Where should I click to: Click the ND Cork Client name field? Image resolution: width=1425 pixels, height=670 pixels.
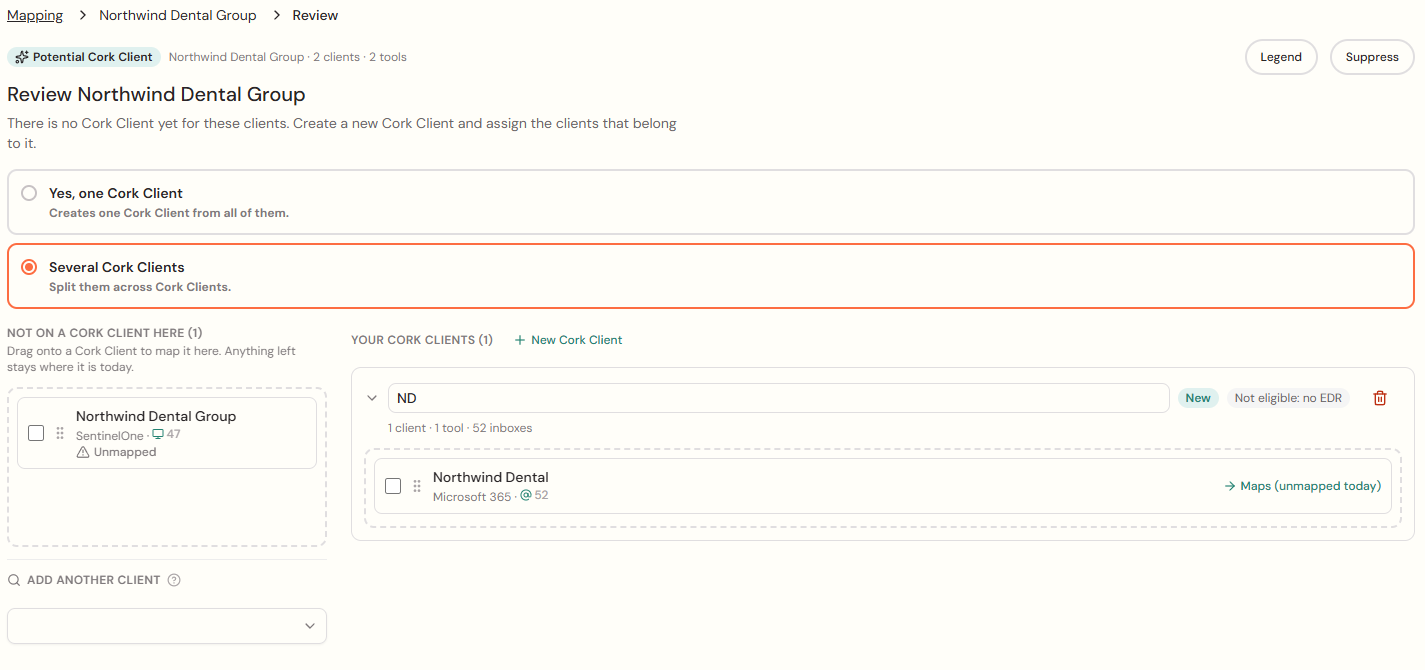tap(779, 398)
